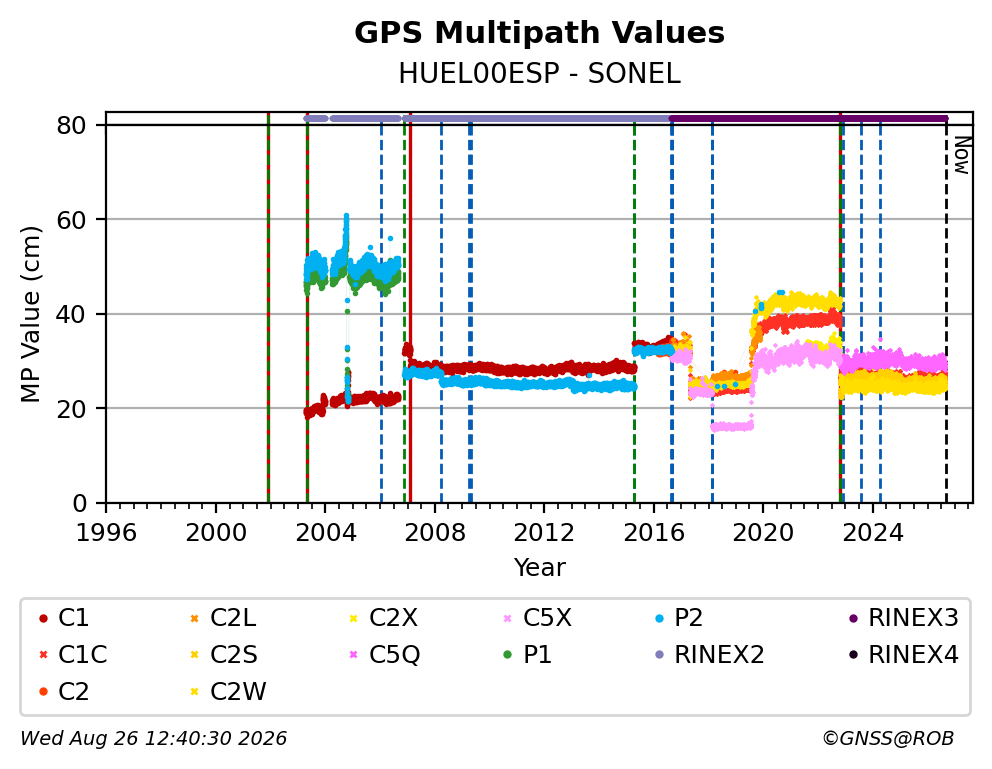Select the RINEX3 legend entry
The height and width of the screenshot is (769, 992).
(903, 618)
